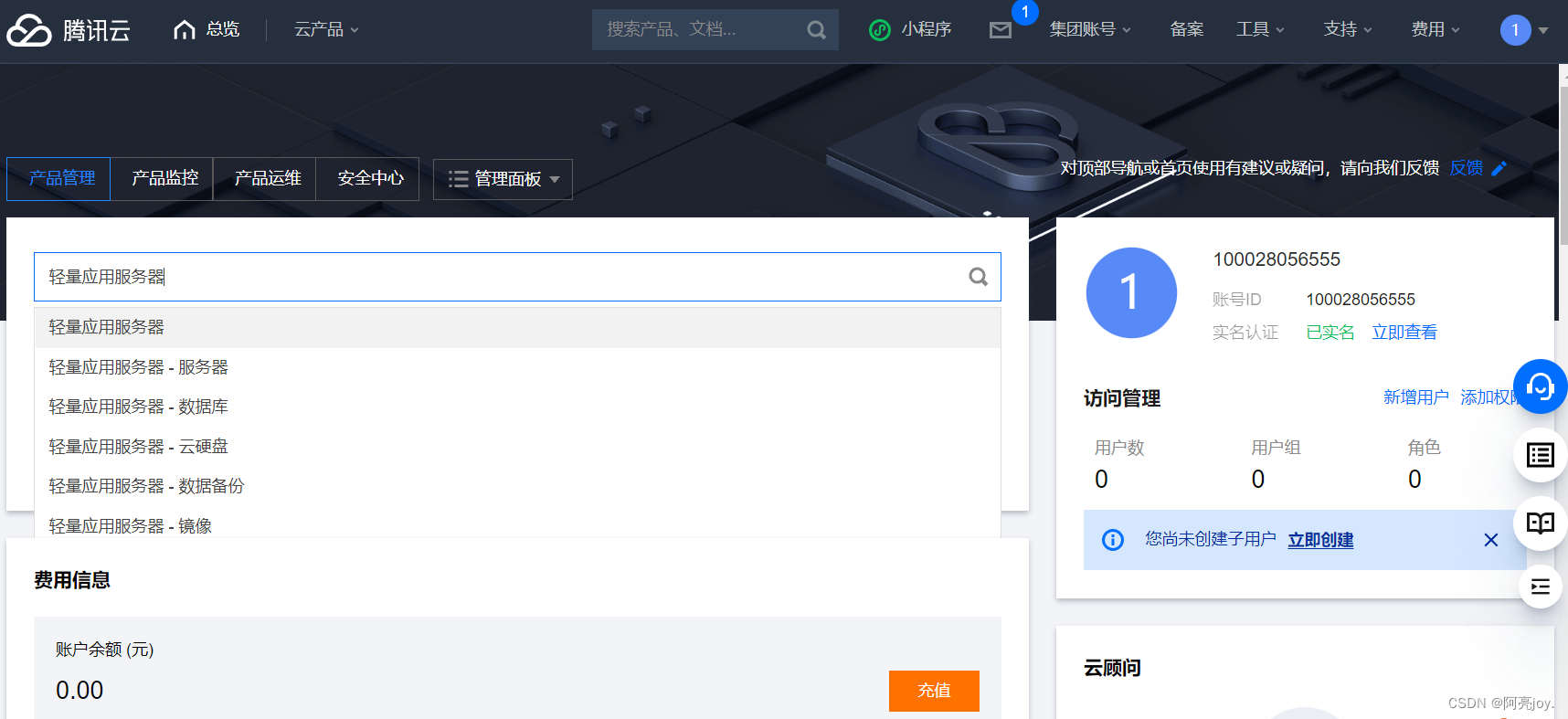
Task: Open the 工具 dropdown menu
Action: (1260, 30)
